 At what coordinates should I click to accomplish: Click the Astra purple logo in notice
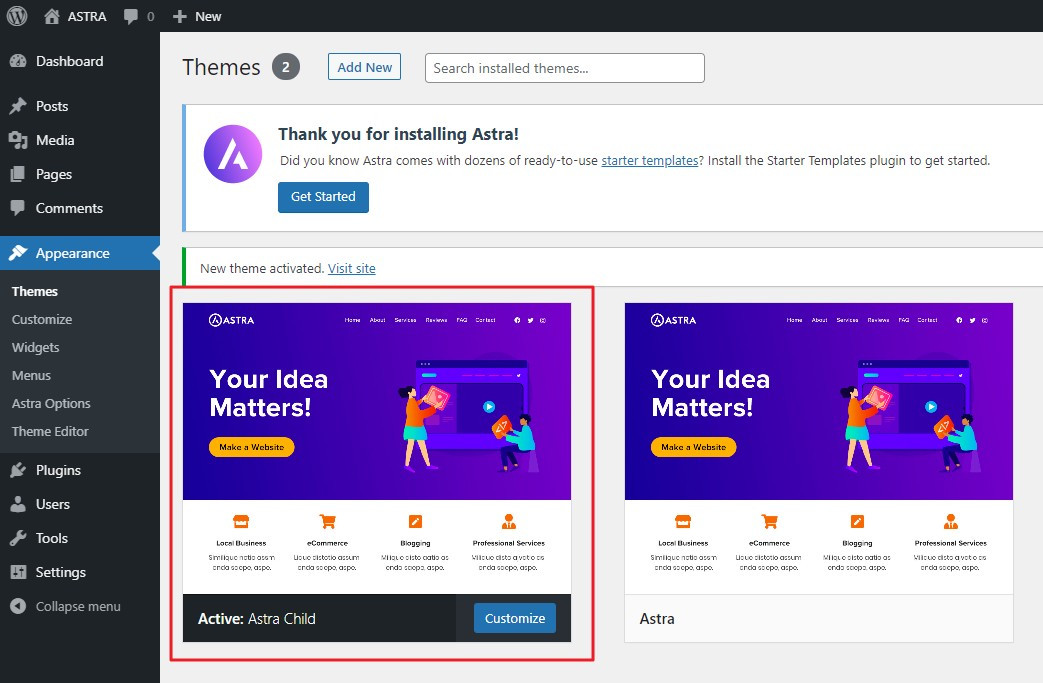pyautogui.click(x=233, y=154)
